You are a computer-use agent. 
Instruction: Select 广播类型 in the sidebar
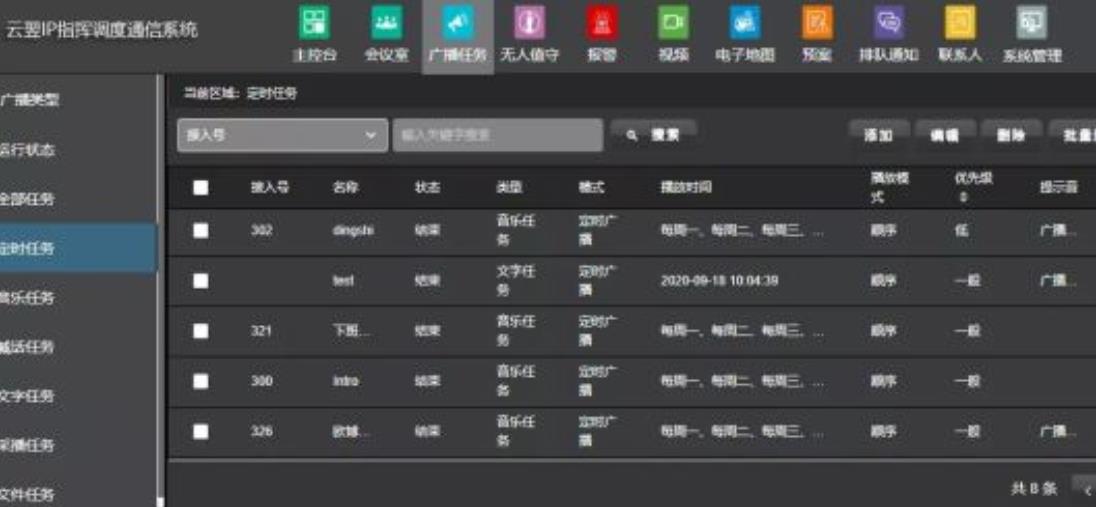29,100
